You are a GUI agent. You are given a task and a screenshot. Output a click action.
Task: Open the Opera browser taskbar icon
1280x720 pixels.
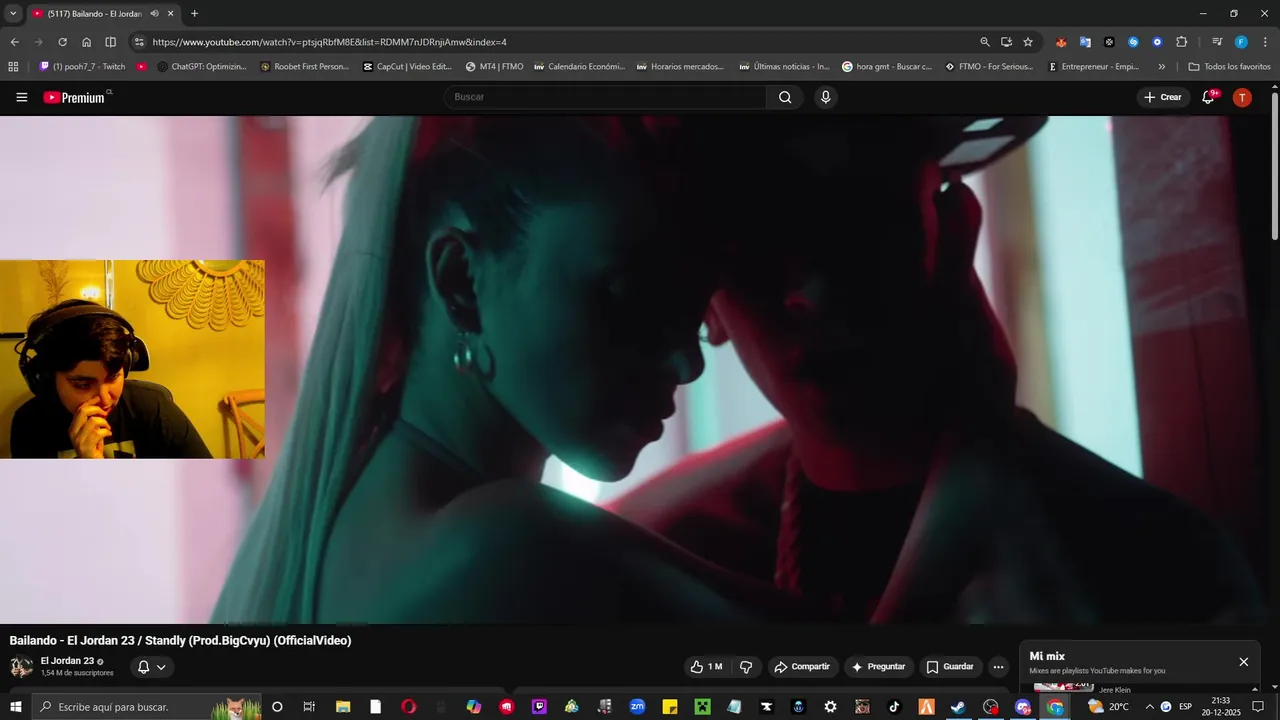pyautogui.click(x=408, y=707)
